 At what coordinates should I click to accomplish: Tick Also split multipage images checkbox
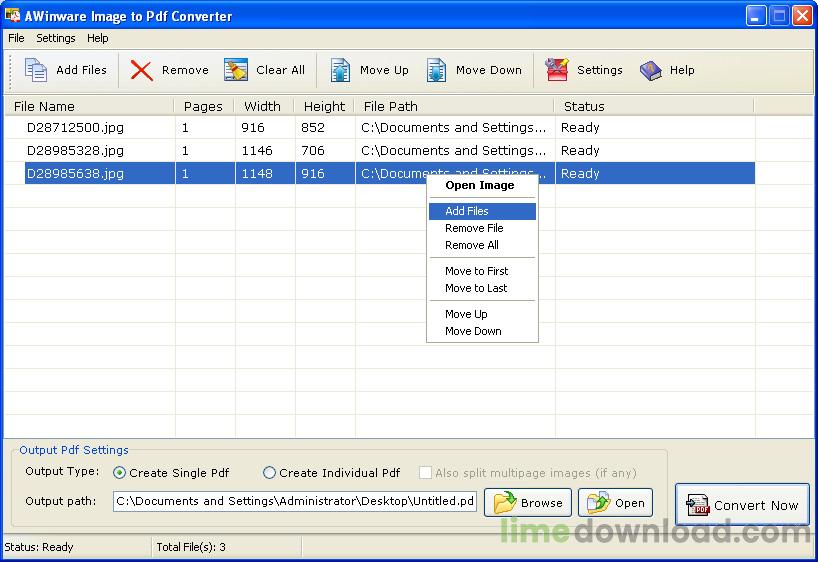pyautogui.click(x=426, y=473)
